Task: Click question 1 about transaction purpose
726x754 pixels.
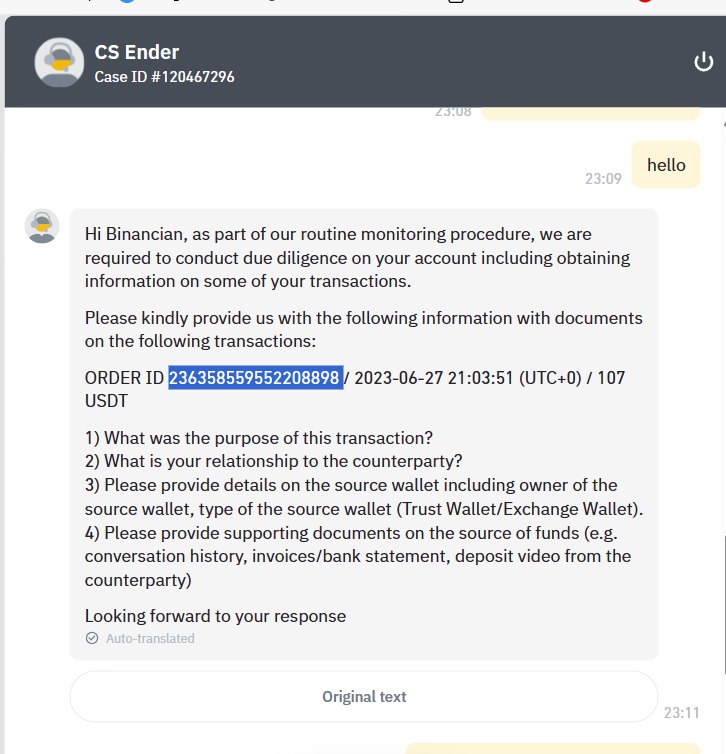Action: coord(259,438)
